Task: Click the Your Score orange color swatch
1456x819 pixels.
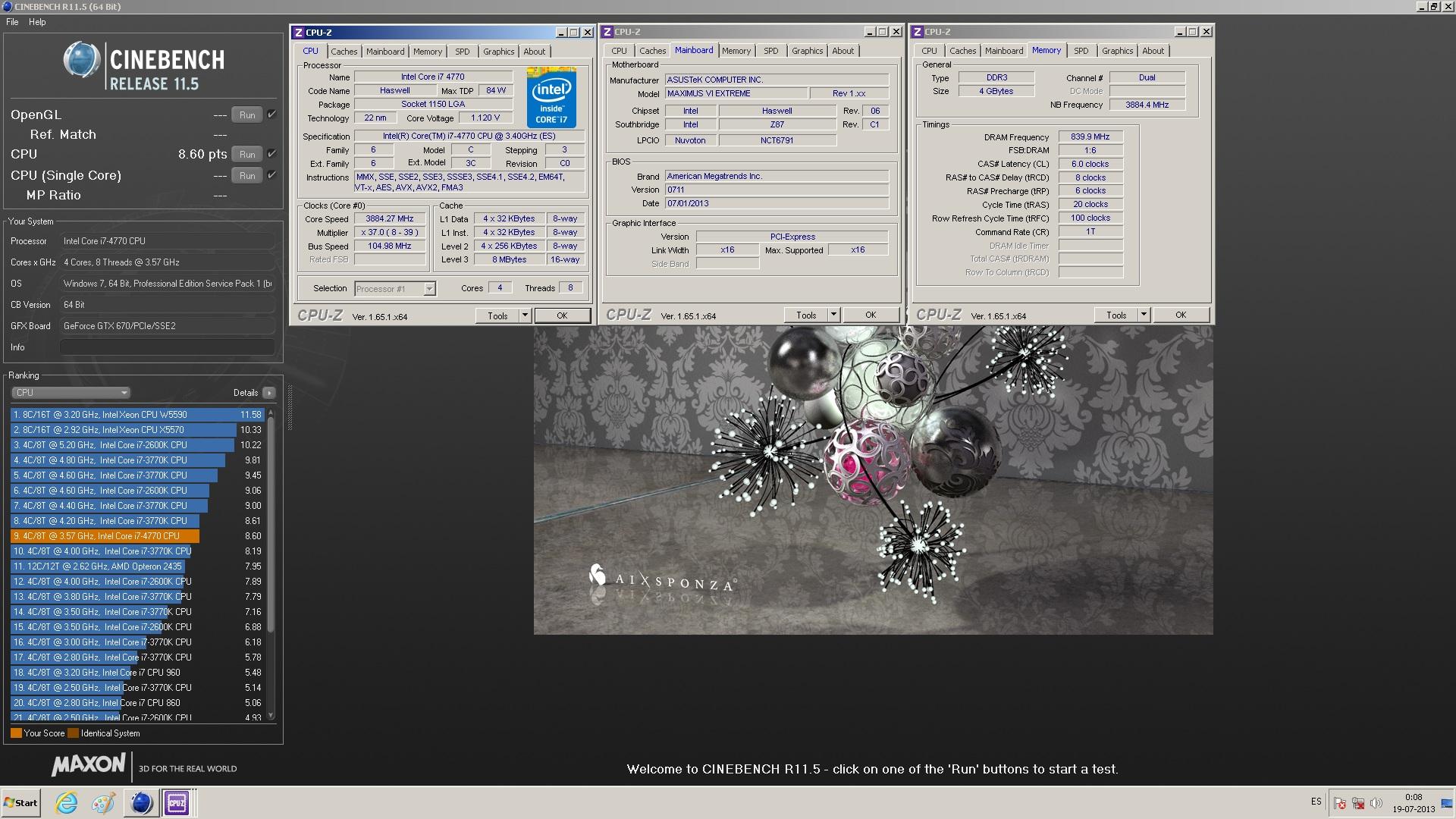Action: click(x=16, y=733)
